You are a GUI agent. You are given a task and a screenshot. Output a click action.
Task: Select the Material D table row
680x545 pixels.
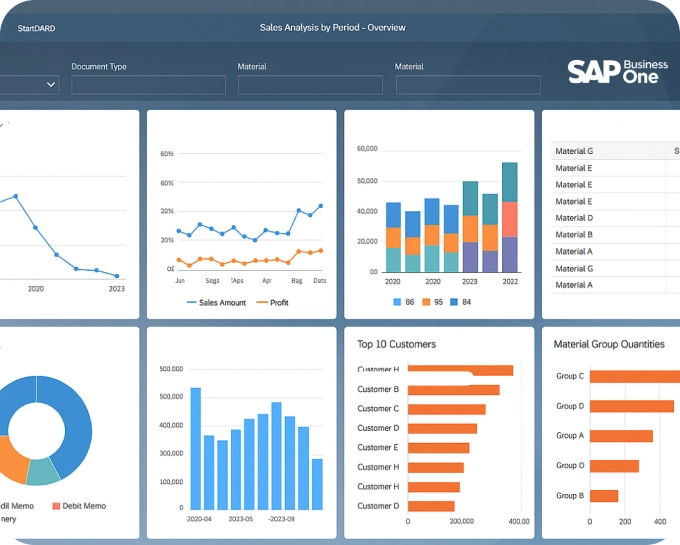[574, 218]
